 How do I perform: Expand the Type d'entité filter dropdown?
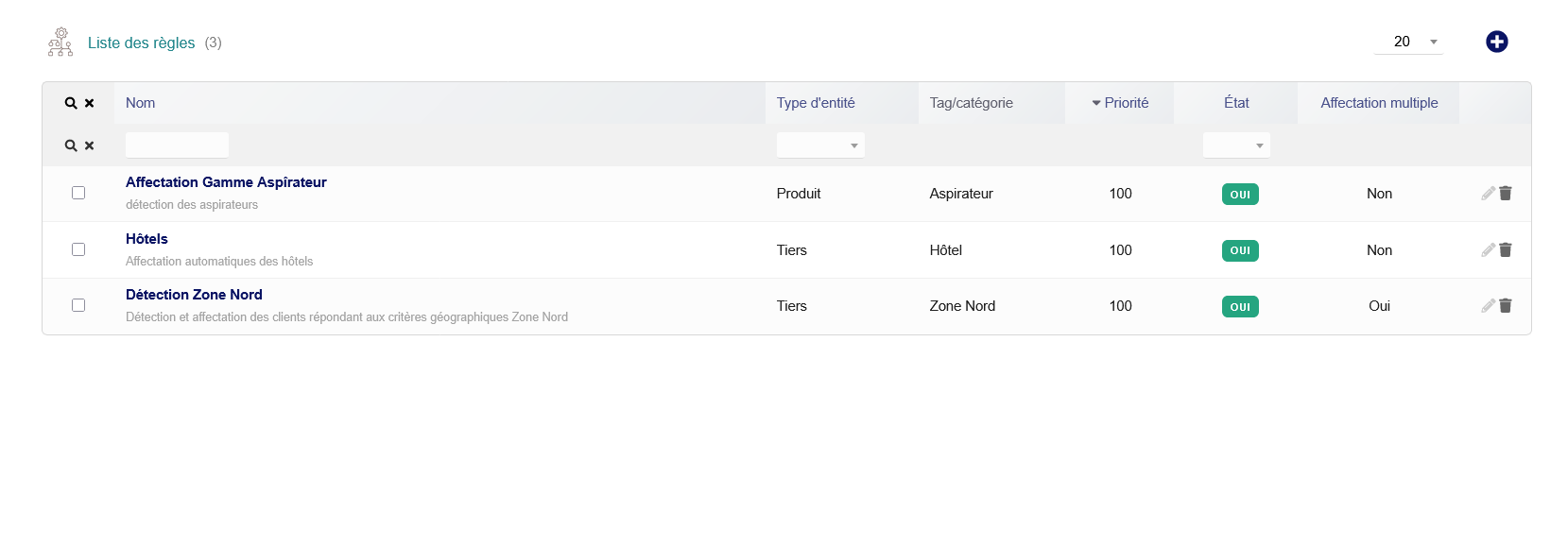(x=820, y=145)
